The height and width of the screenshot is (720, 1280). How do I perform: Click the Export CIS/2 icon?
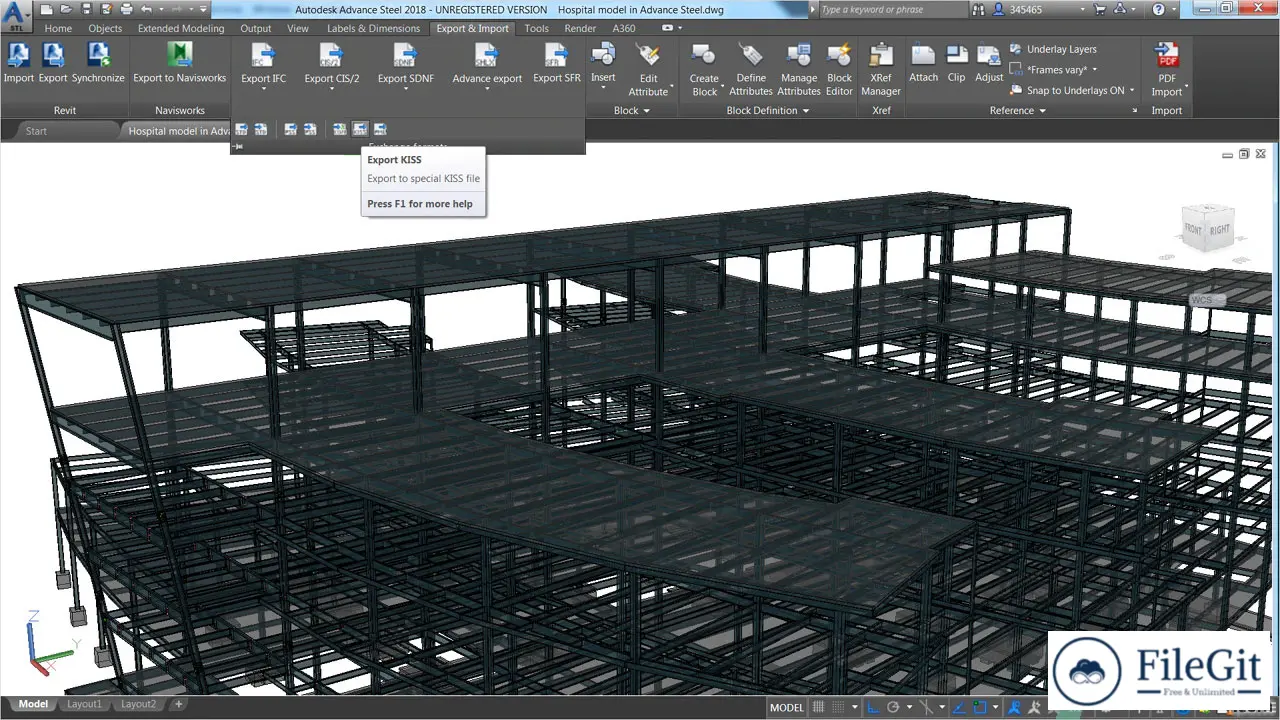pyautogui.click(x=331, y=55)
